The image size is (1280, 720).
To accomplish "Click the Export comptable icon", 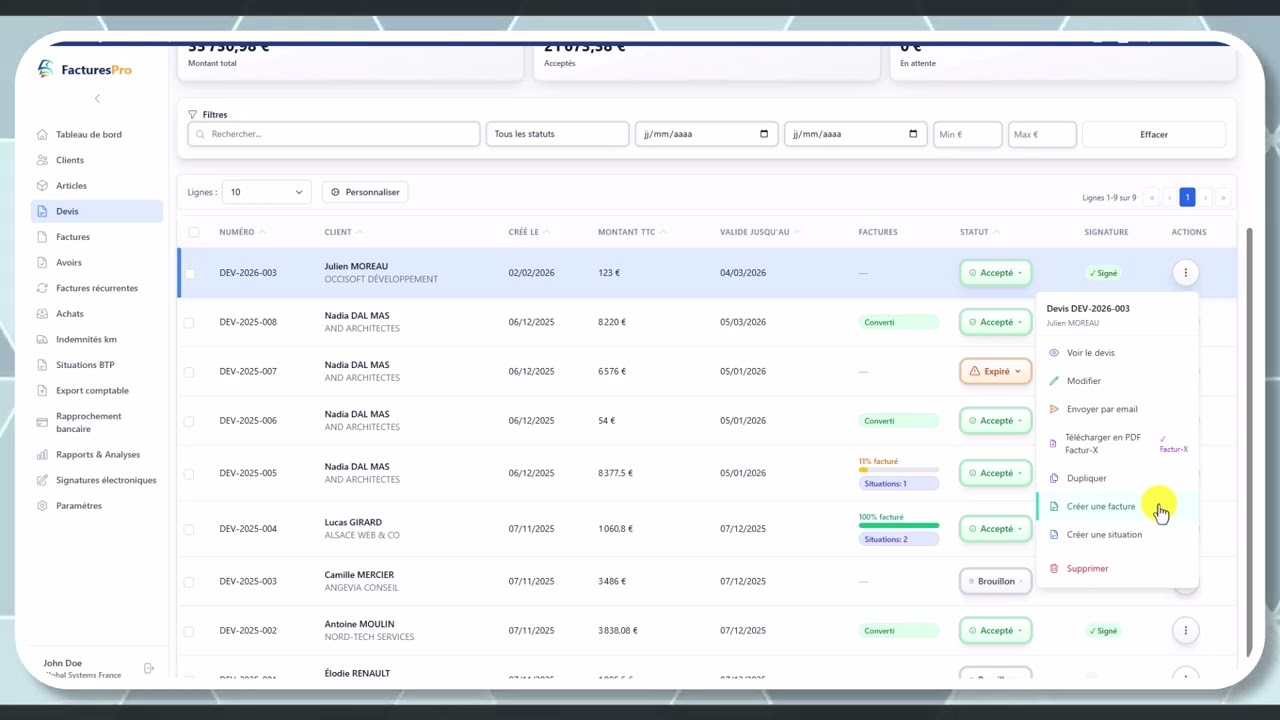I will pyautogui.click(x=42, y=391).
